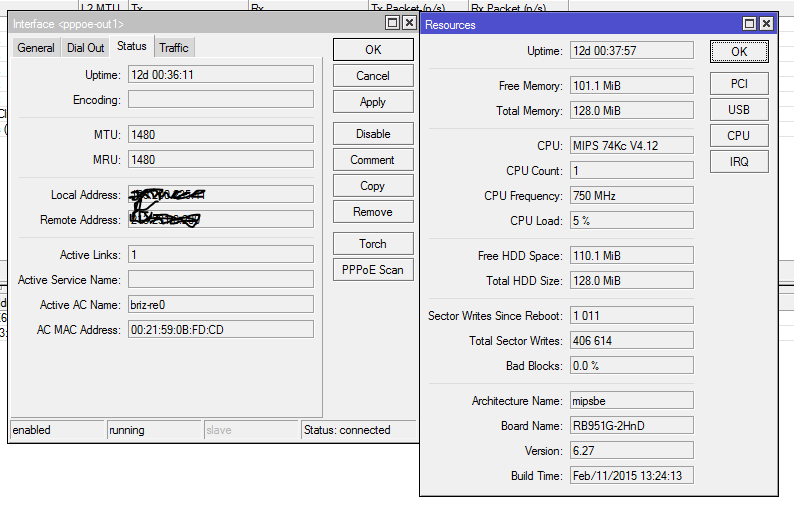This screenshot has height=508, width=794.
Task: Click the MTU value field
Action: point(220,134)
